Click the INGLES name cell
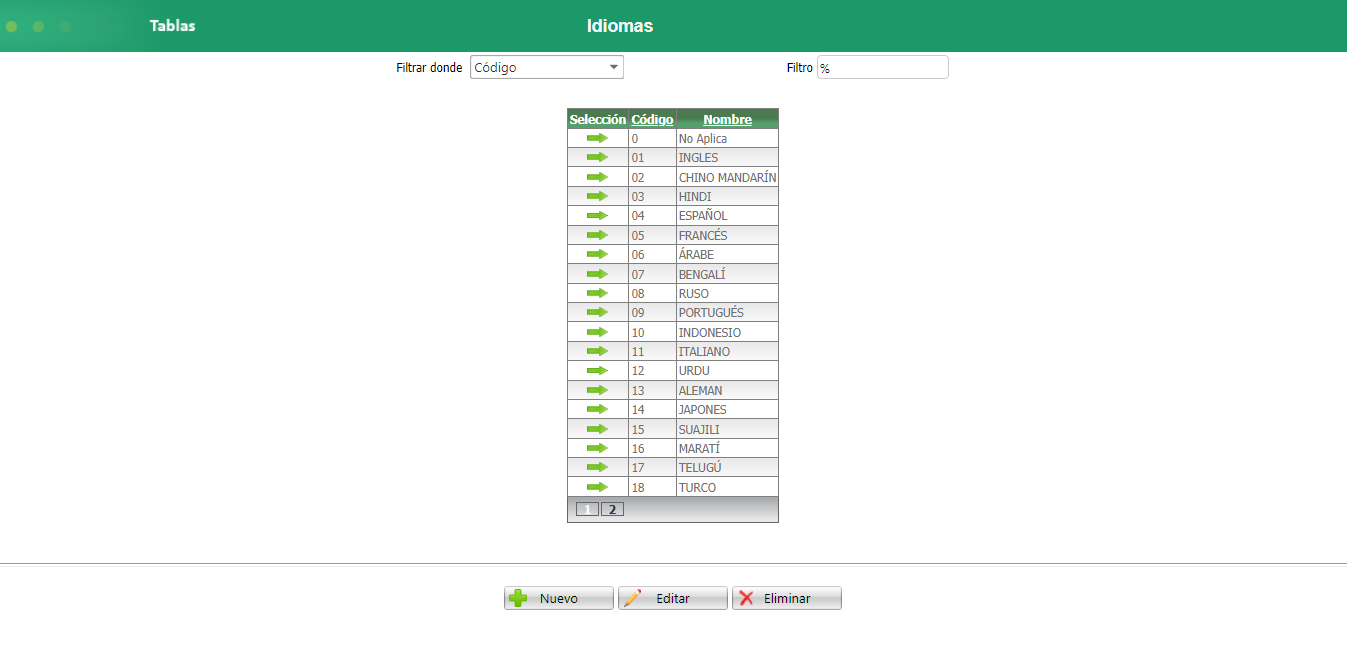 click(x=727, y=158)
